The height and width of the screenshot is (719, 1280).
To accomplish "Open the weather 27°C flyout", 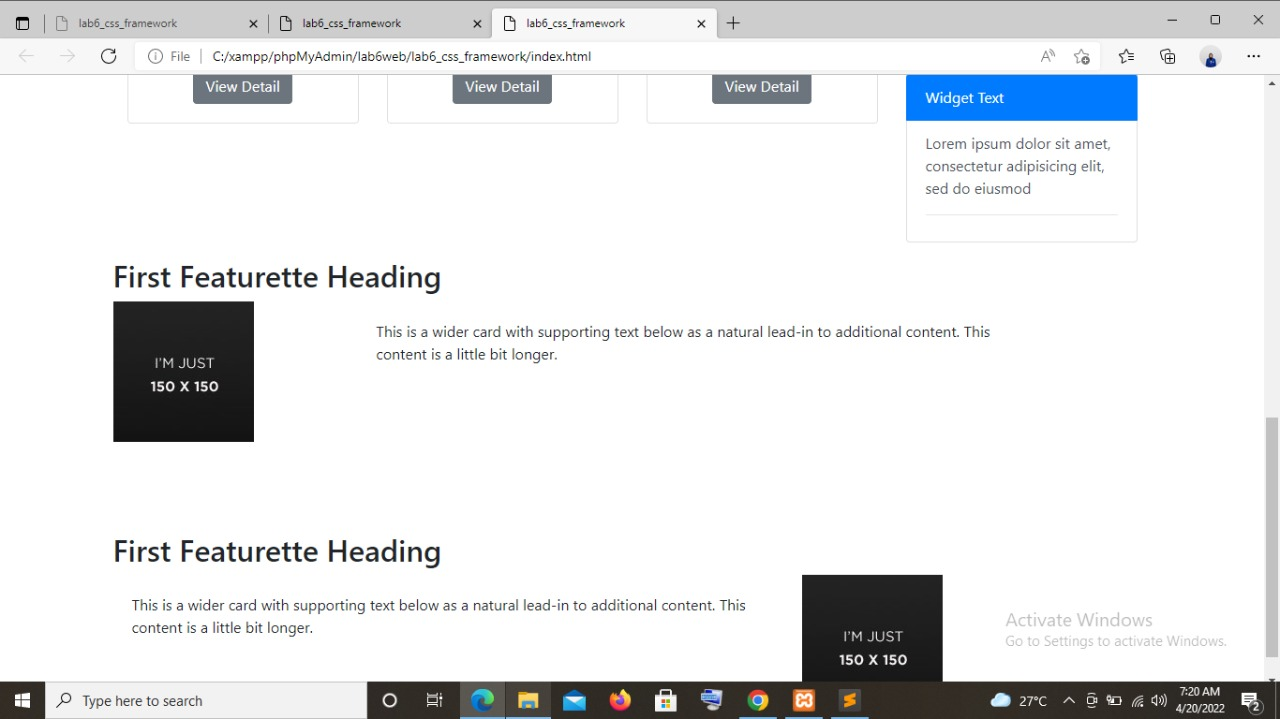I will click(x=1020, y=700).
